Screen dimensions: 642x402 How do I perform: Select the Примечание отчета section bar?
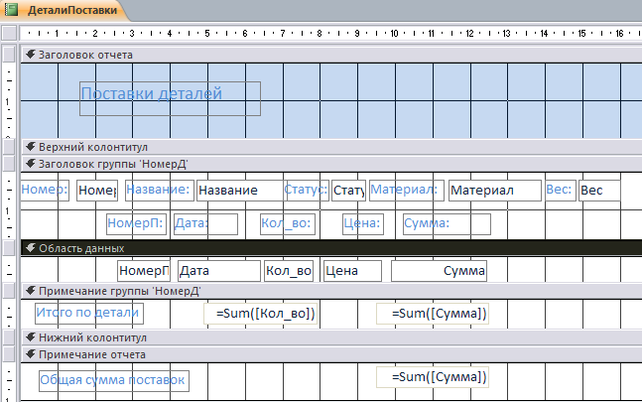point(331,355)
